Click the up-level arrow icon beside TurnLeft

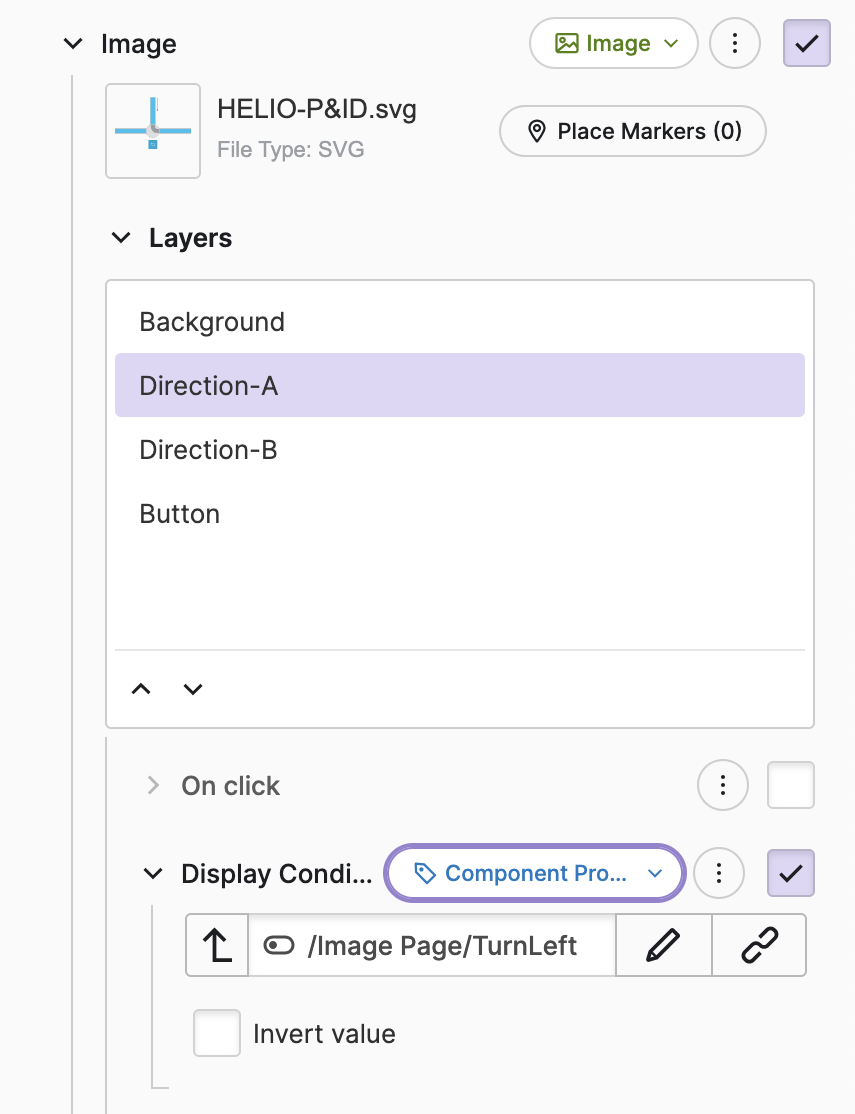point(217,945)
